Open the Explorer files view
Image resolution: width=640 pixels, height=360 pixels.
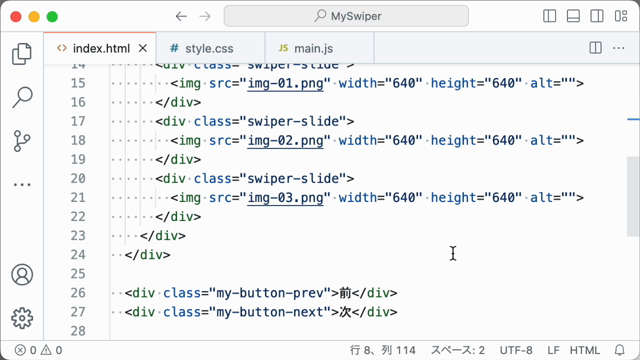point(22,54)
